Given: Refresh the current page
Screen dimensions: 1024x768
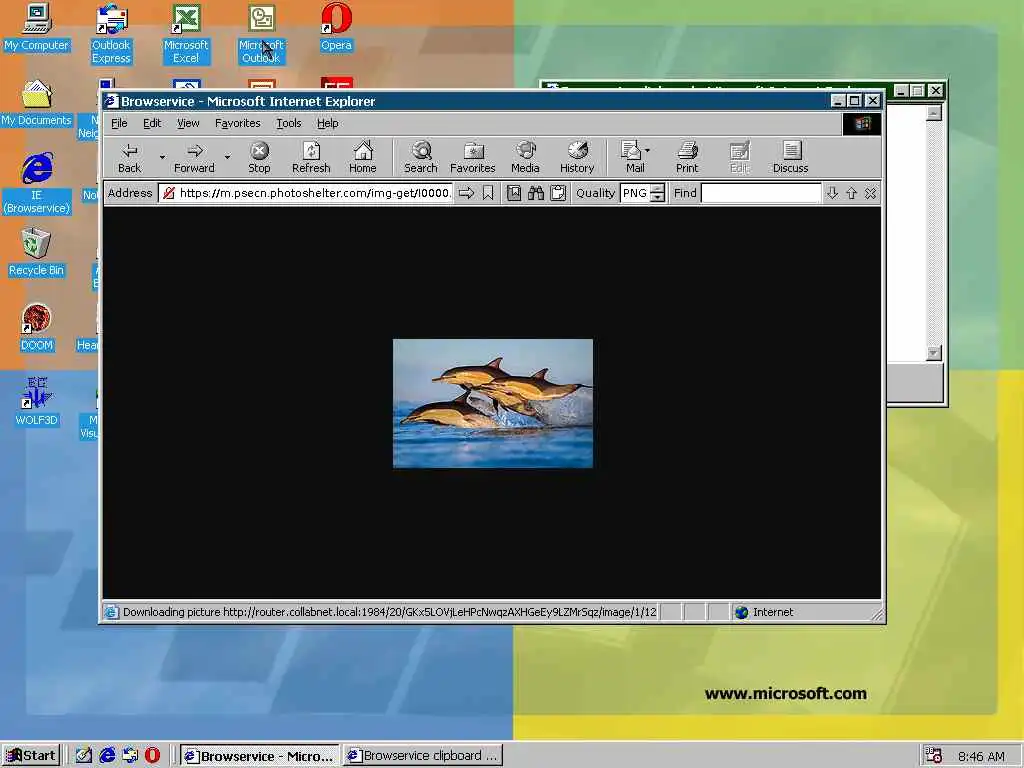Looking at the screenshot, I should 311,157.
